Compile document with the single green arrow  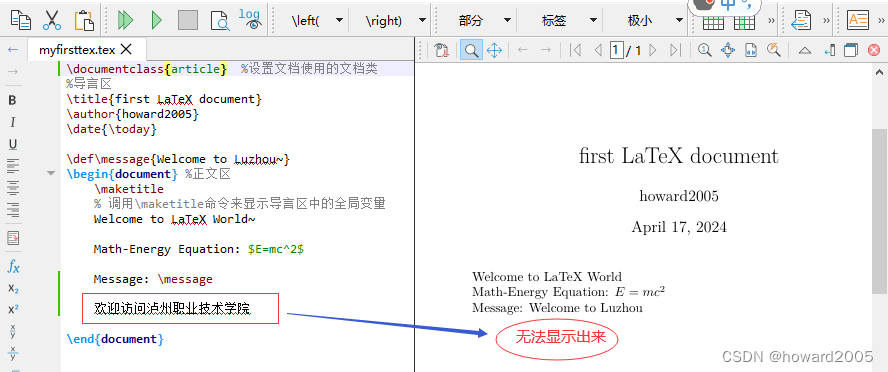tap(157, 20)
